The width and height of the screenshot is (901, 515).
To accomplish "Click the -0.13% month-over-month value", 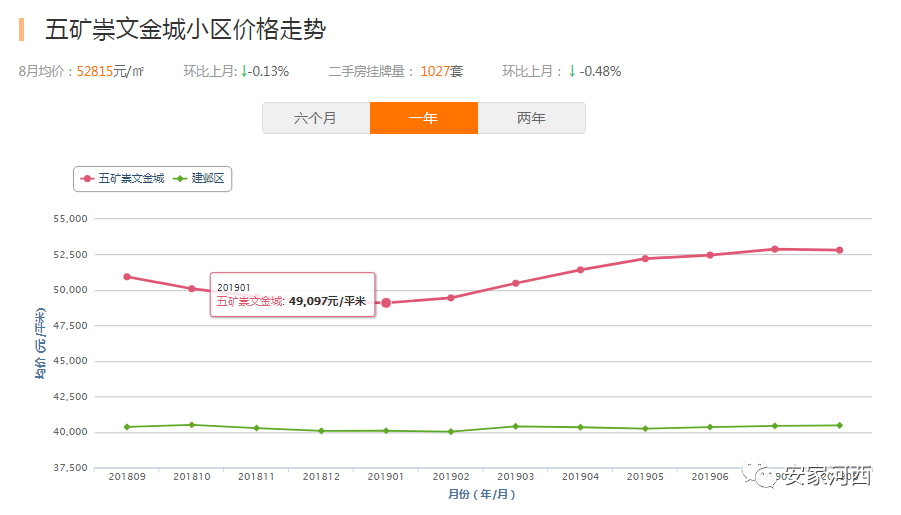I will click(x=268, y=71).
